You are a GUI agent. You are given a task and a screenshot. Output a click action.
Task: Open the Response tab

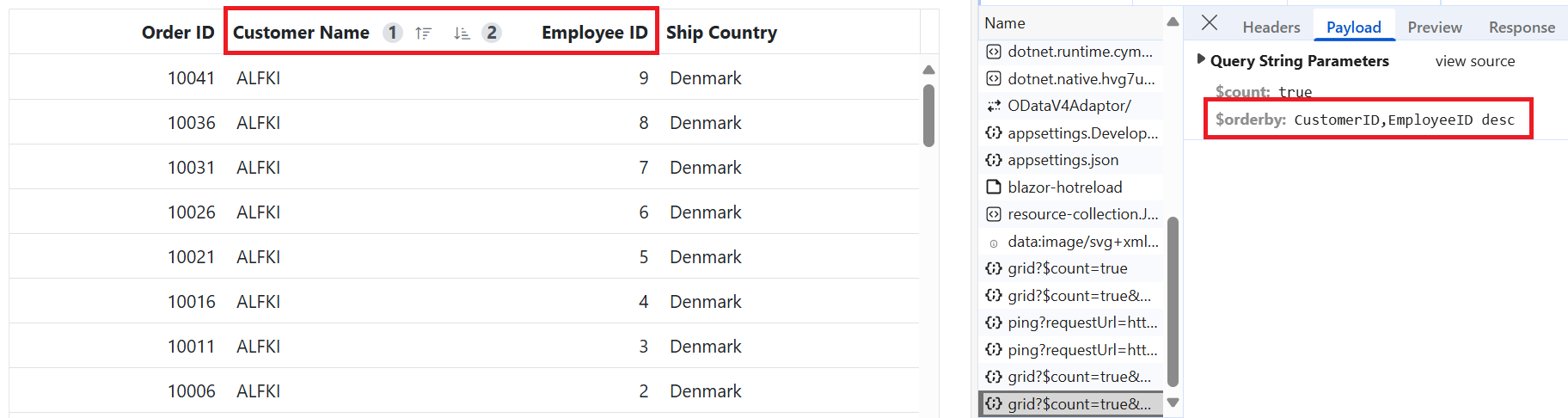[x=1522, y=28]
